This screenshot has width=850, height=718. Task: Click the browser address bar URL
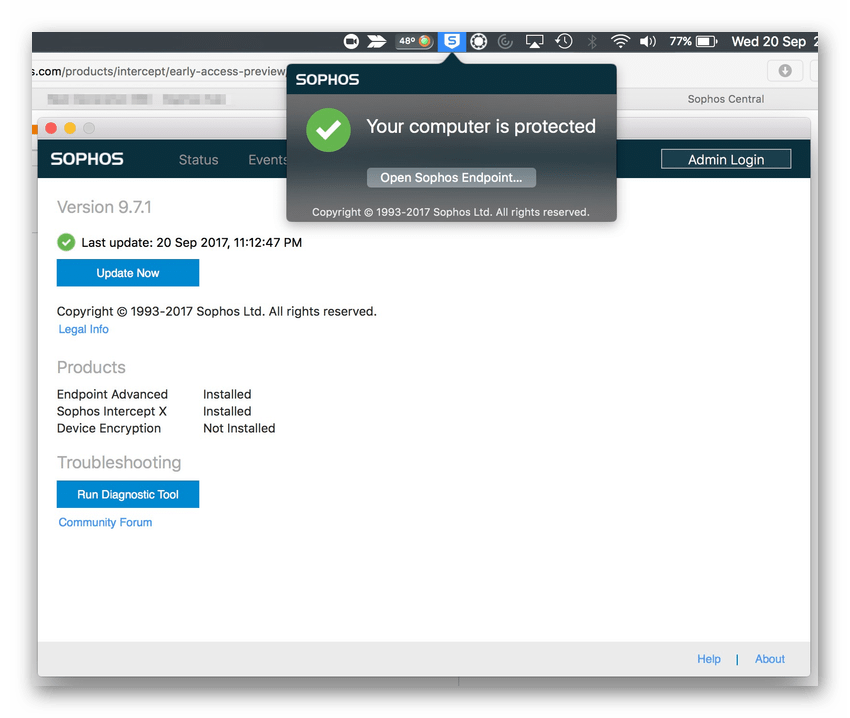coord(159,71)
